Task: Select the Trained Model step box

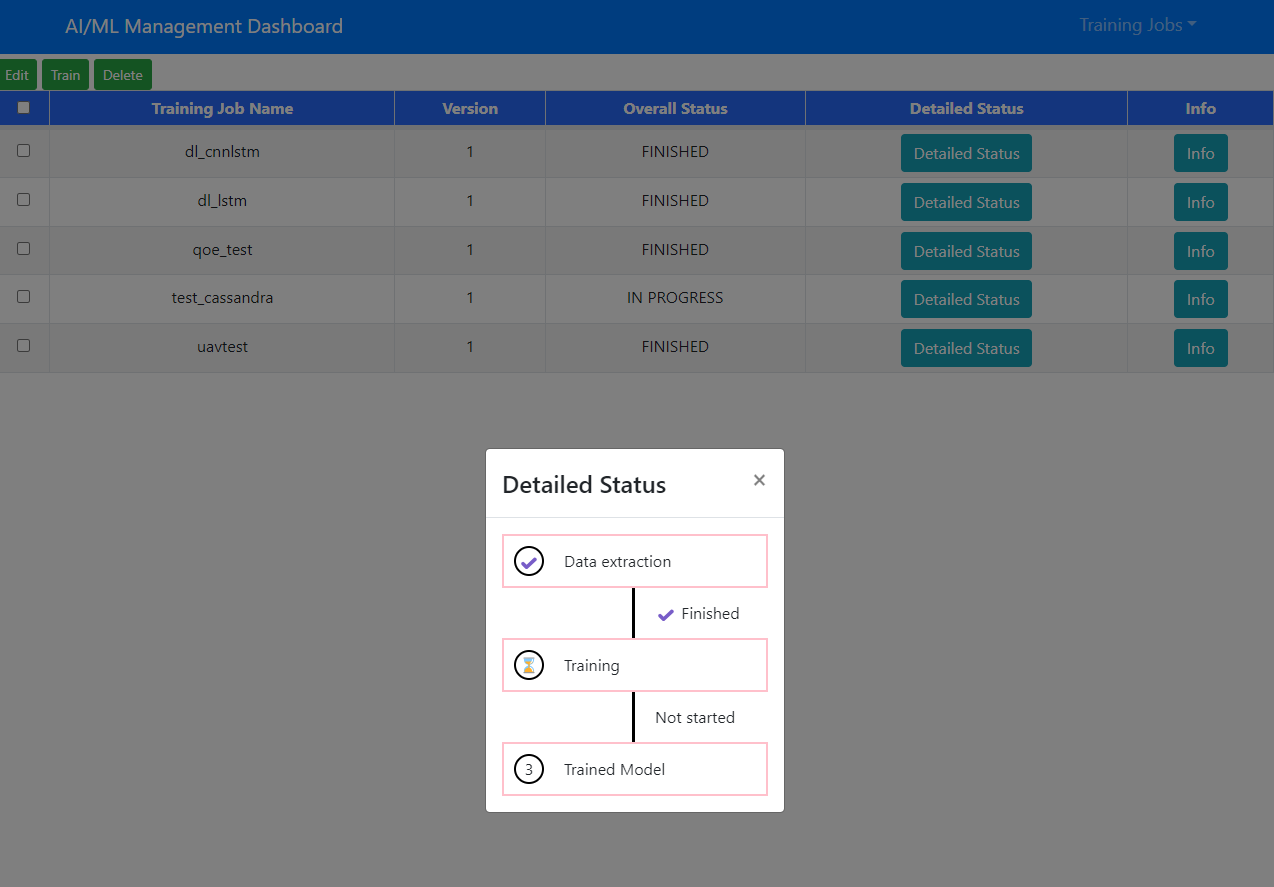Action: (x=635, y=769)
